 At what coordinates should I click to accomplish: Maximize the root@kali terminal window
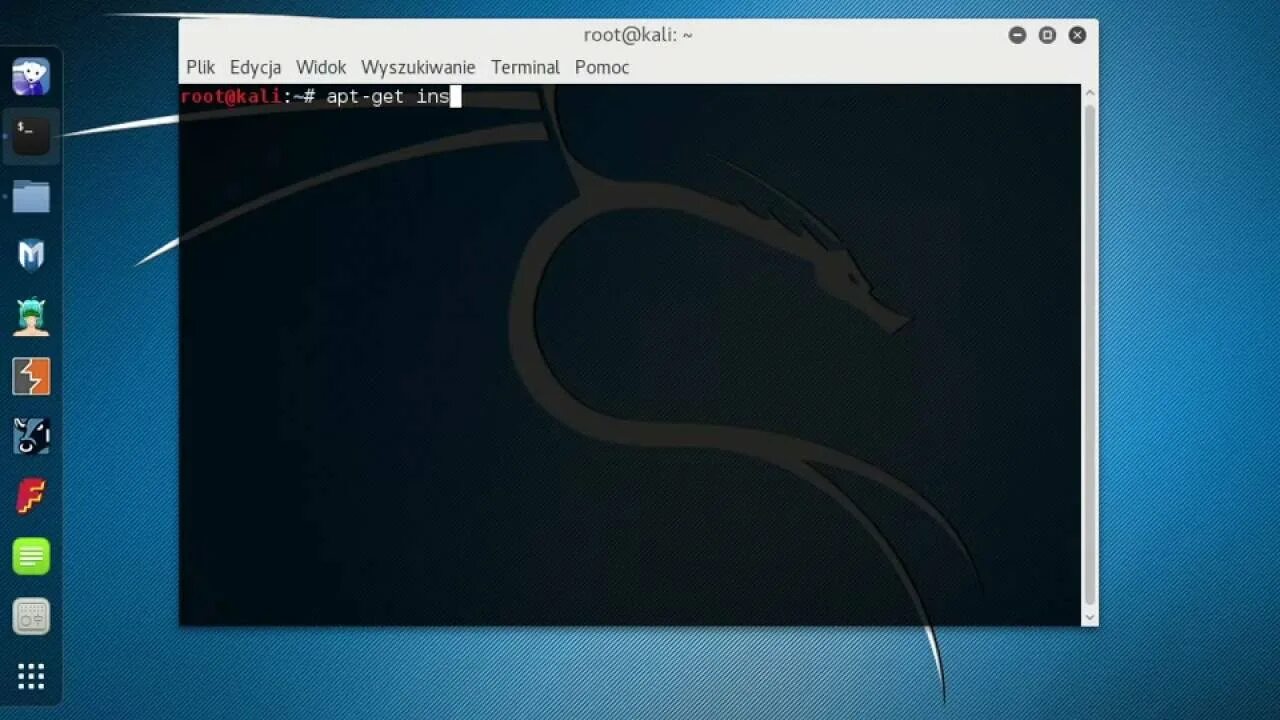tap(1047, 35)
